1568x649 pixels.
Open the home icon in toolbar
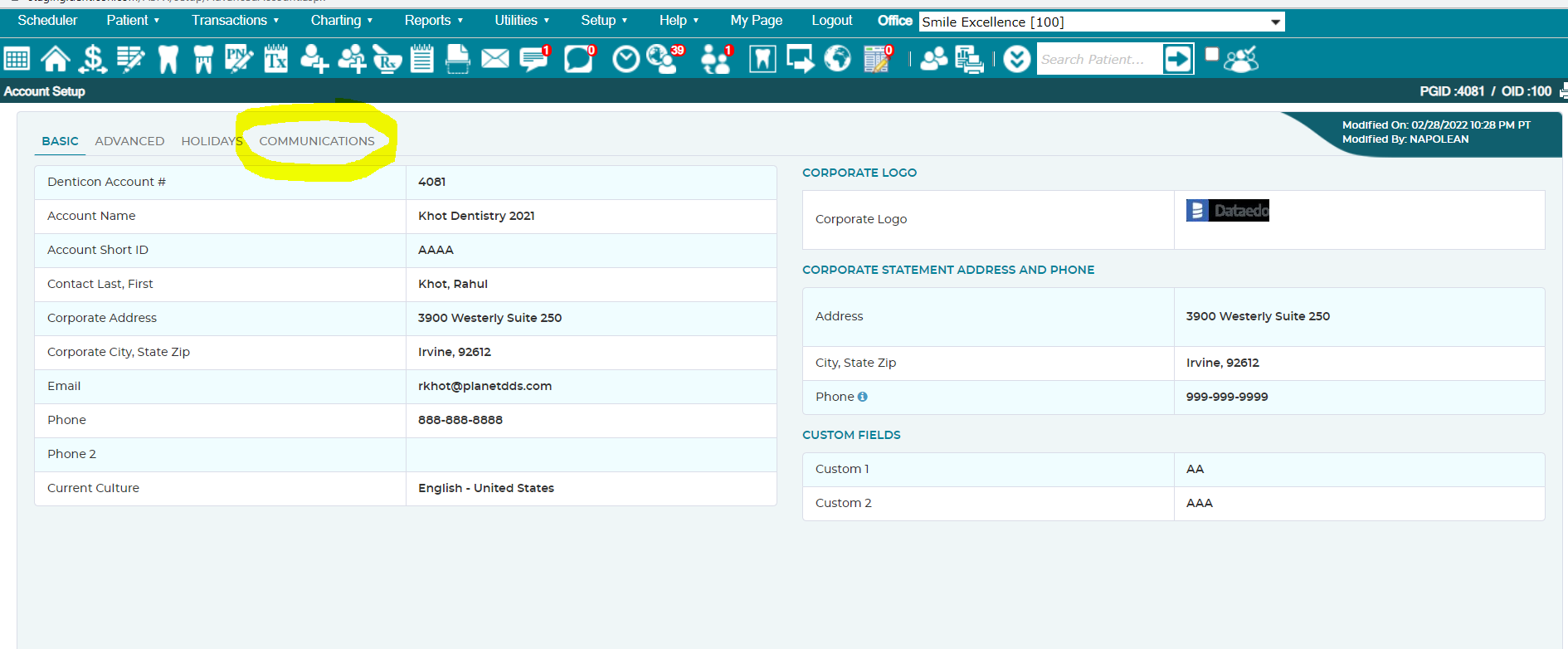coord(56,59)
